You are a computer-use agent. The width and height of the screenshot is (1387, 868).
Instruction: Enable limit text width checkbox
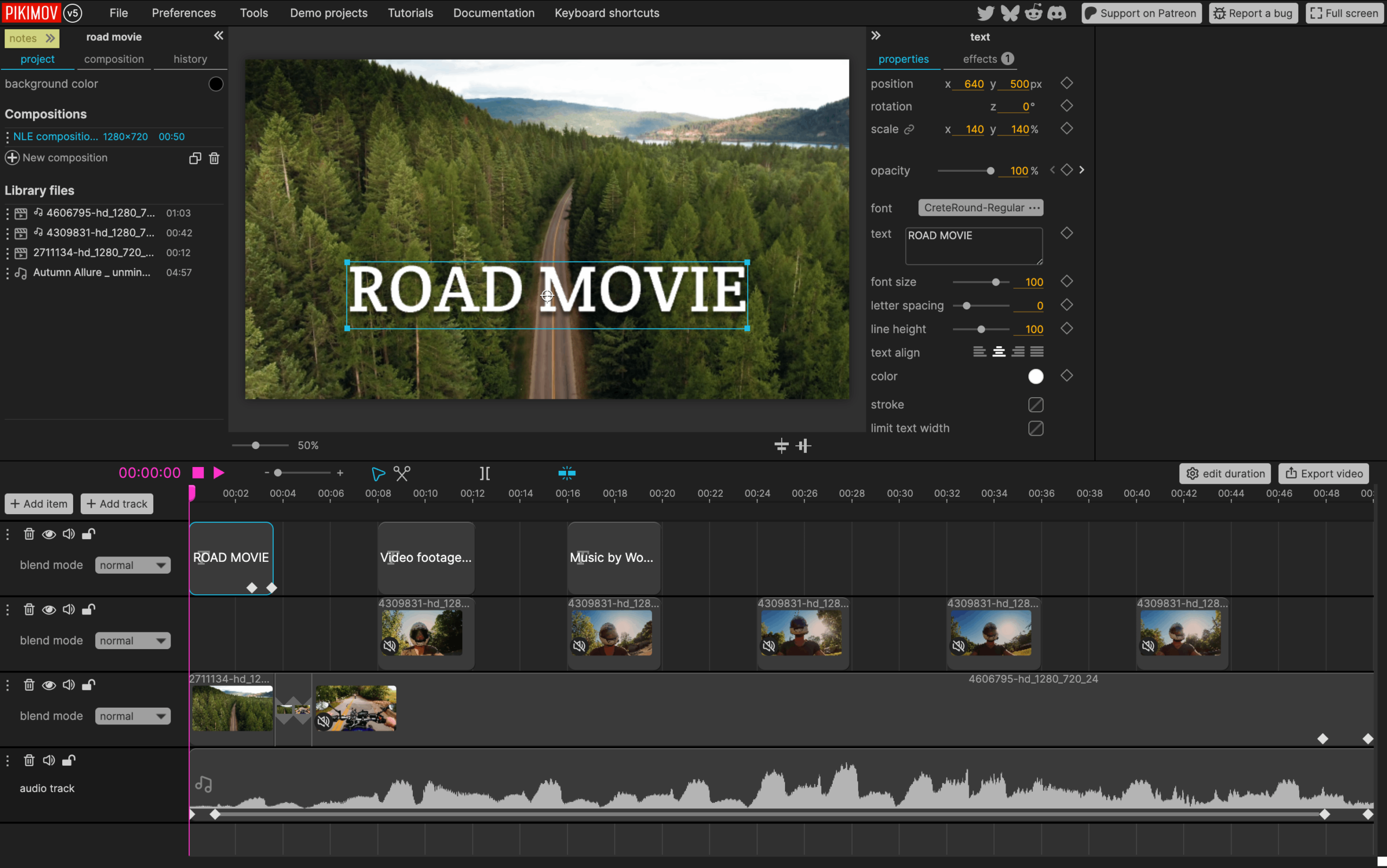(x=1035, y=428)
